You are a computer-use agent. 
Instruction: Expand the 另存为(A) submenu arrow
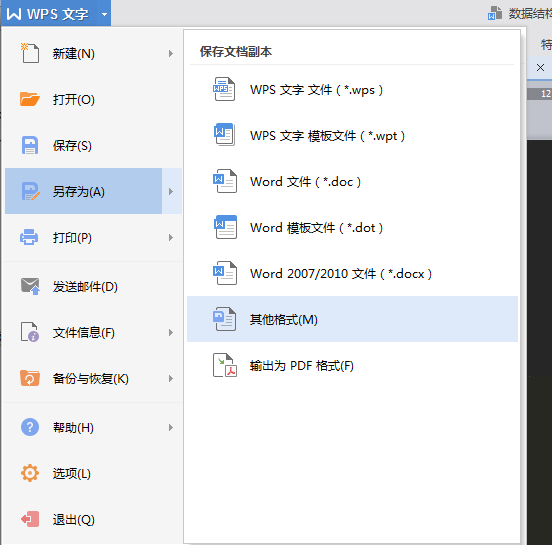171,192
